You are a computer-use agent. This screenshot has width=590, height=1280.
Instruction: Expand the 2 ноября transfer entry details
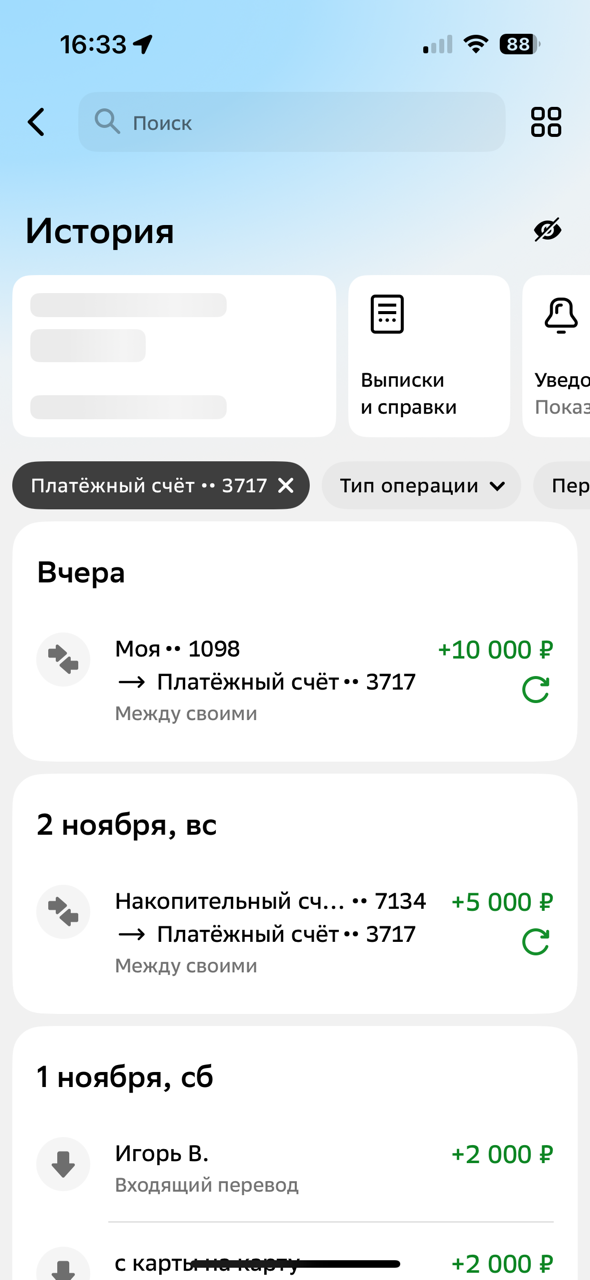tap(295, 911)
